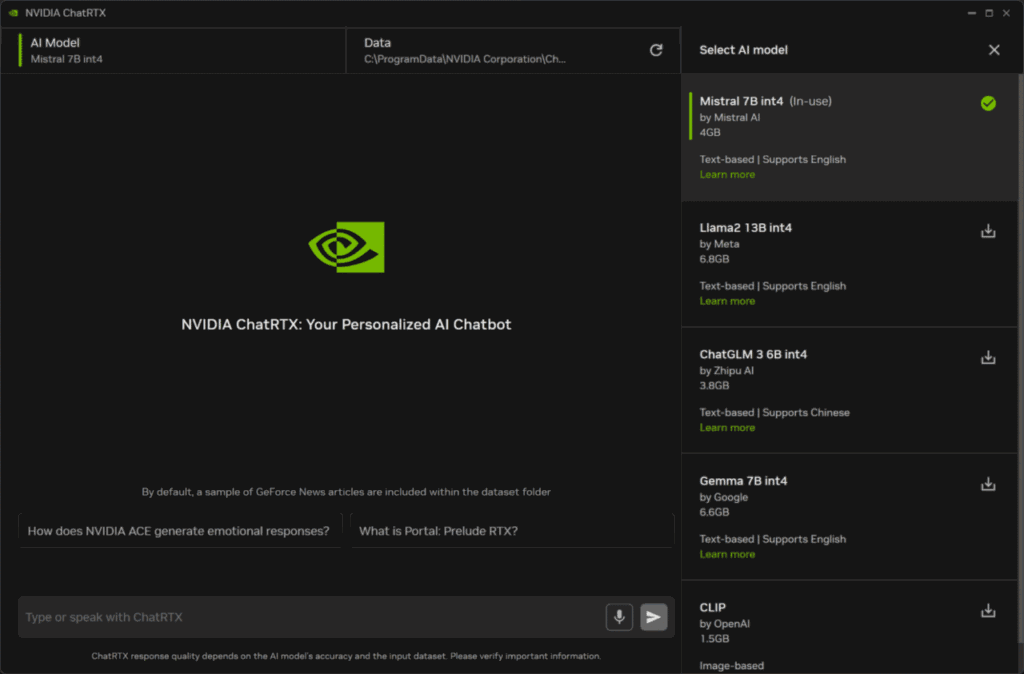Click the model list vertical scrollbar

1020,359
